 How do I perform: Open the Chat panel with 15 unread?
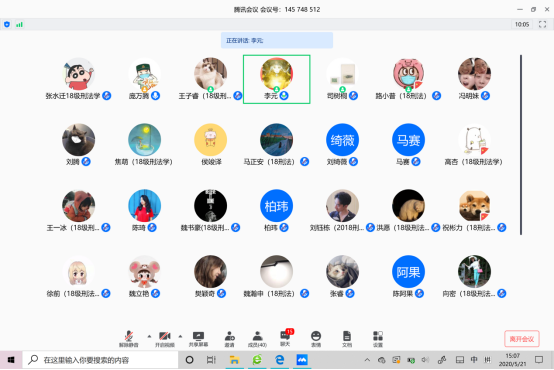[x=285, y=338]
